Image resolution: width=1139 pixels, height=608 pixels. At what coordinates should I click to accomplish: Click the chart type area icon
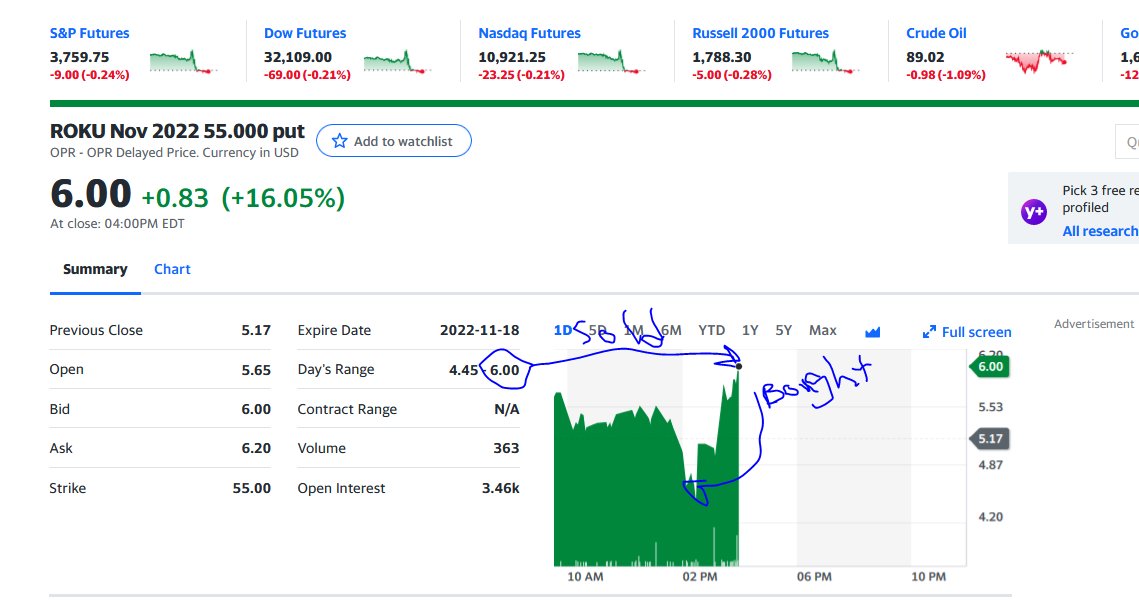(x=872, y=331)
